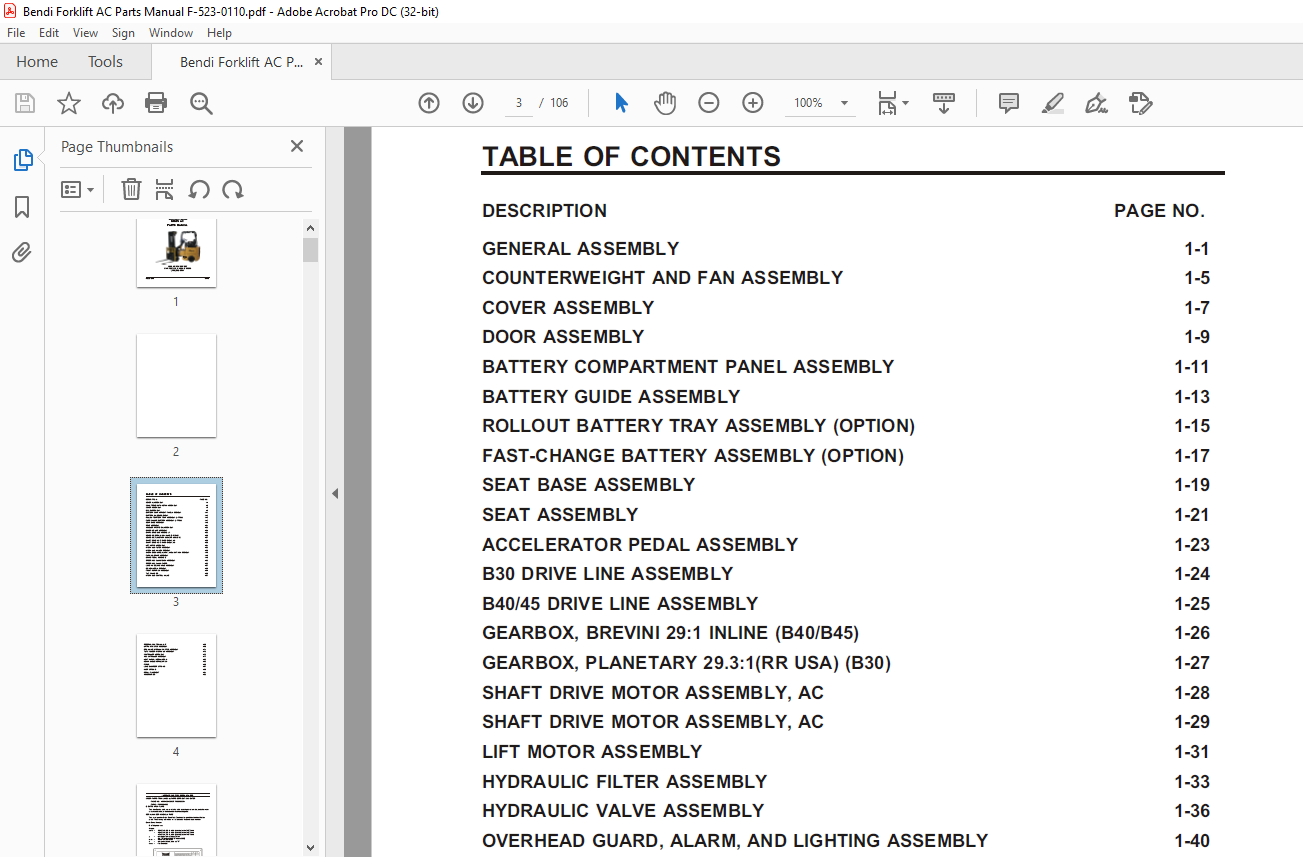Image resolution: width=1303 pixels, height=857 pixels.
Task: Switch to the Home tab
Action: 37,62
